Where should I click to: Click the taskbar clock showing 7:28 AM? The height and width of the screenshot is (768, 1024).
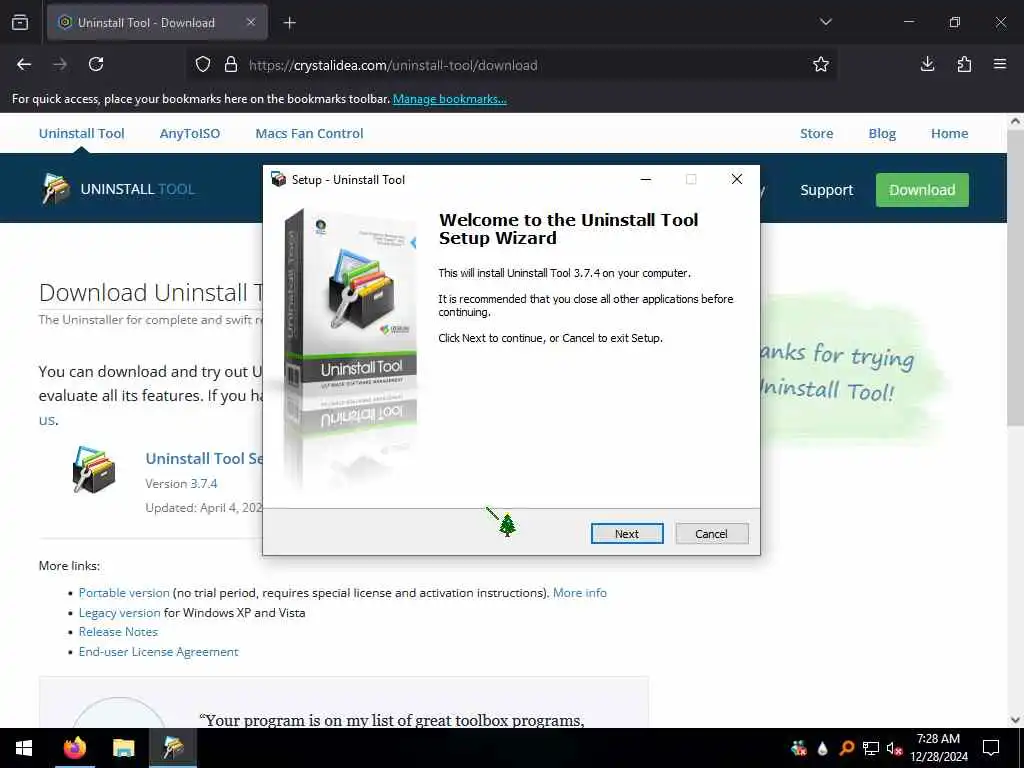click(x=938, y=748)
